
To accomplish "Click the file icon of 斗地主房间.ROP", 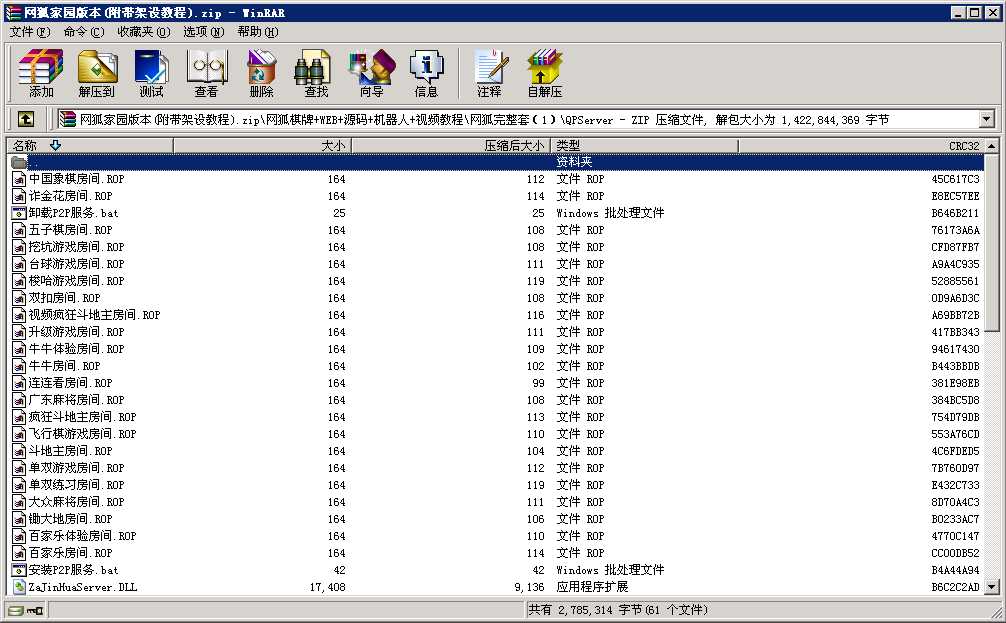I will (x=19, y=451).
